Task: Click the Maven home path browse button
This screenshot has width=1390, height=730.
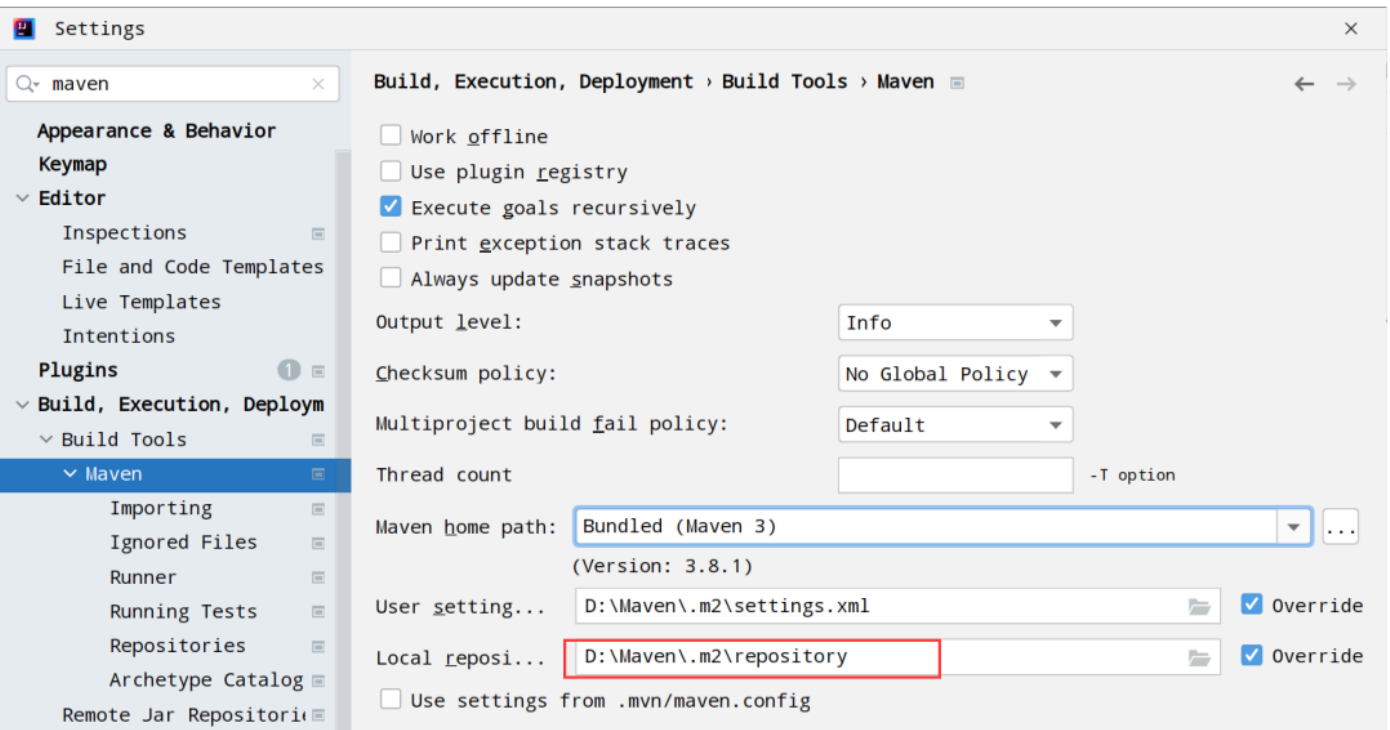Action: 1340,527
